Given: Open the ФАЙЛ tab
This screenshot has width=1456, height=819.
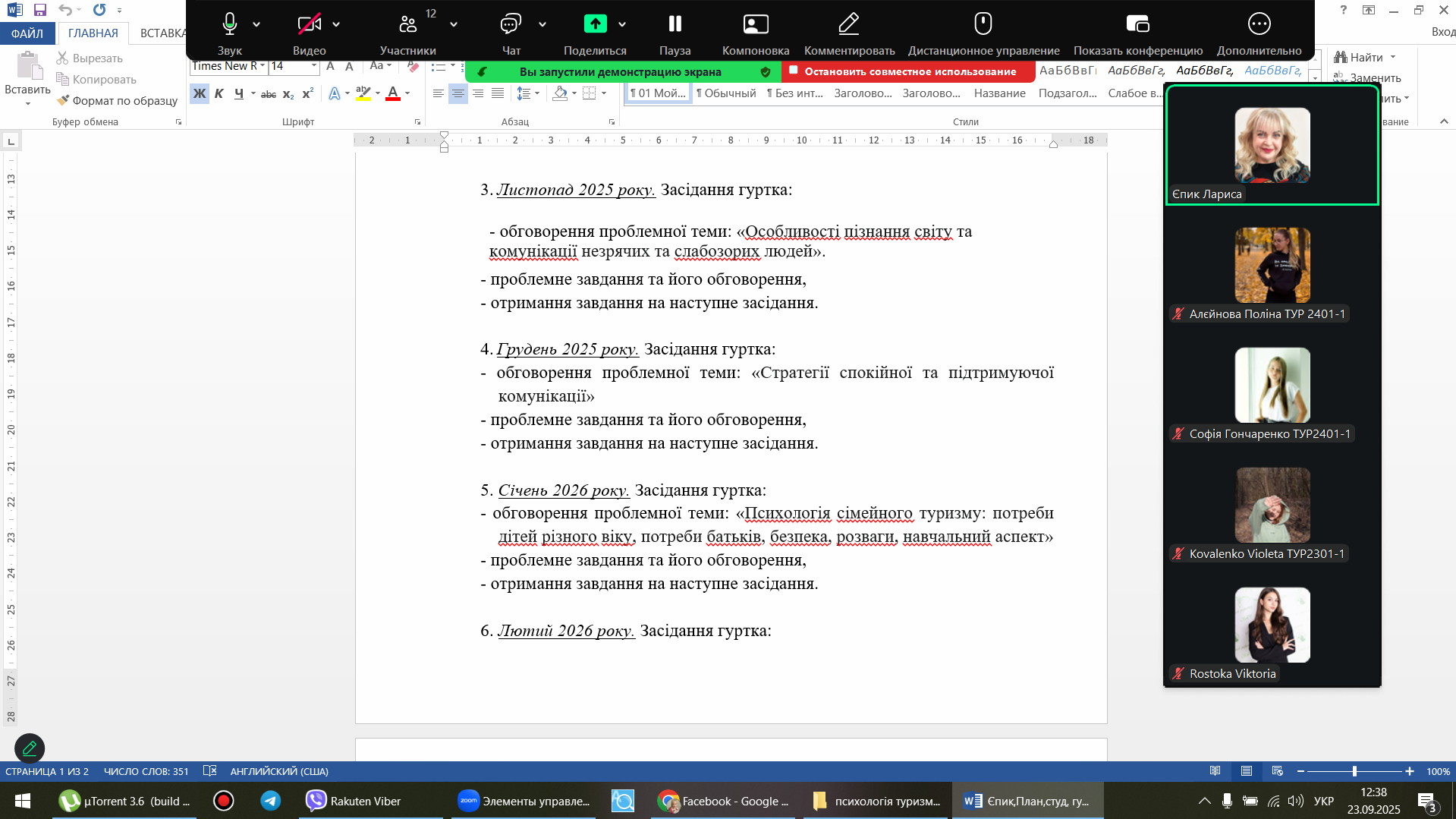Looking at the screenshot, I should coord(27,33).
